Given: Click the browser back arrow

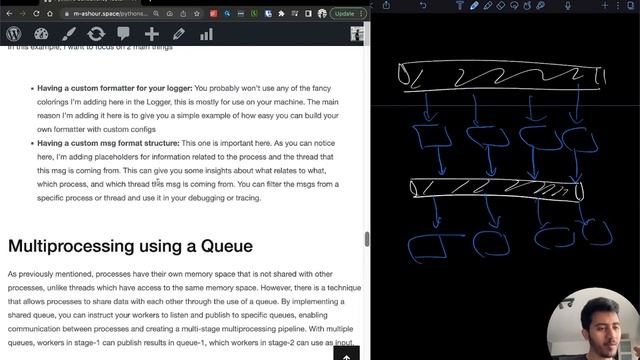Looking at the screenshot, I should [9, 13].
